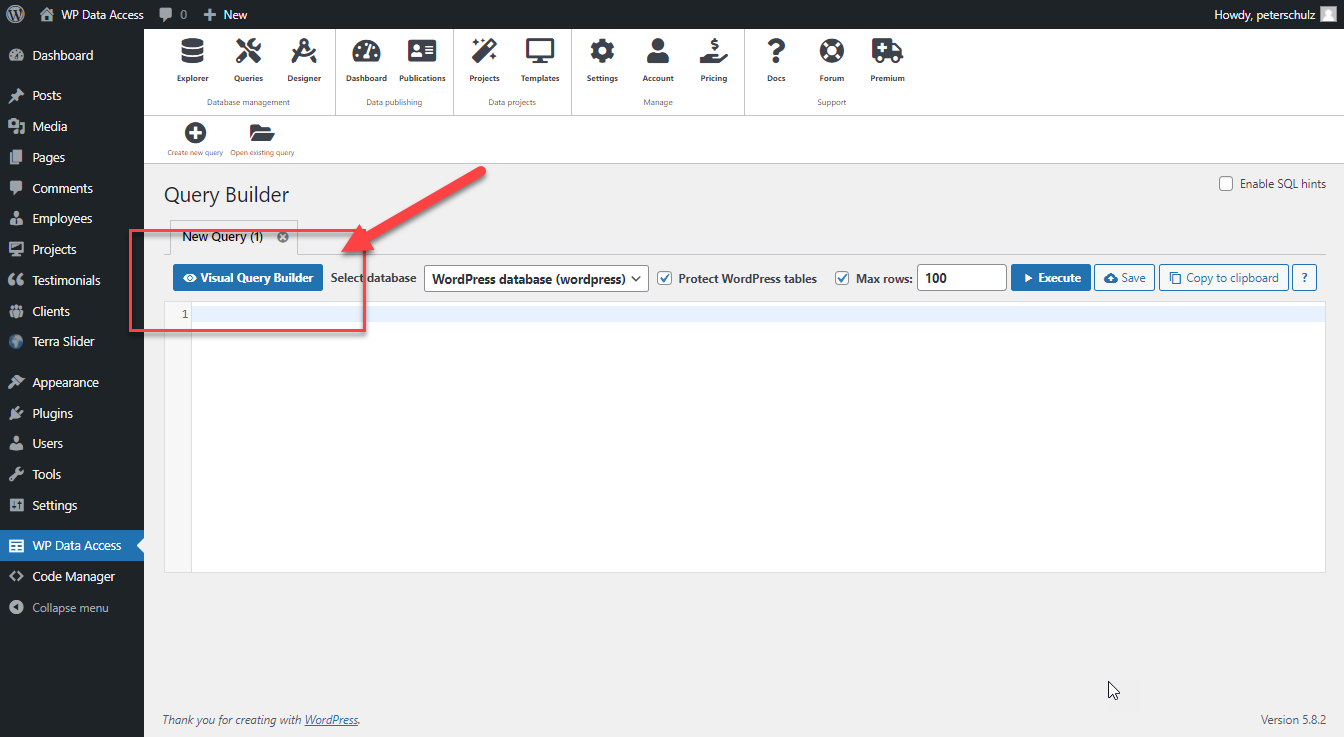
Task: Expand the WP Data Access sidebar menu
Action: (72, 544)
